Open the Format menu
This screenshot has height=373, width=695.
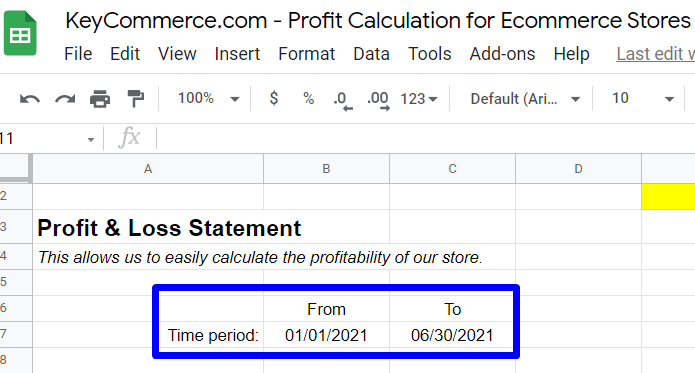(x=306, y=54)
